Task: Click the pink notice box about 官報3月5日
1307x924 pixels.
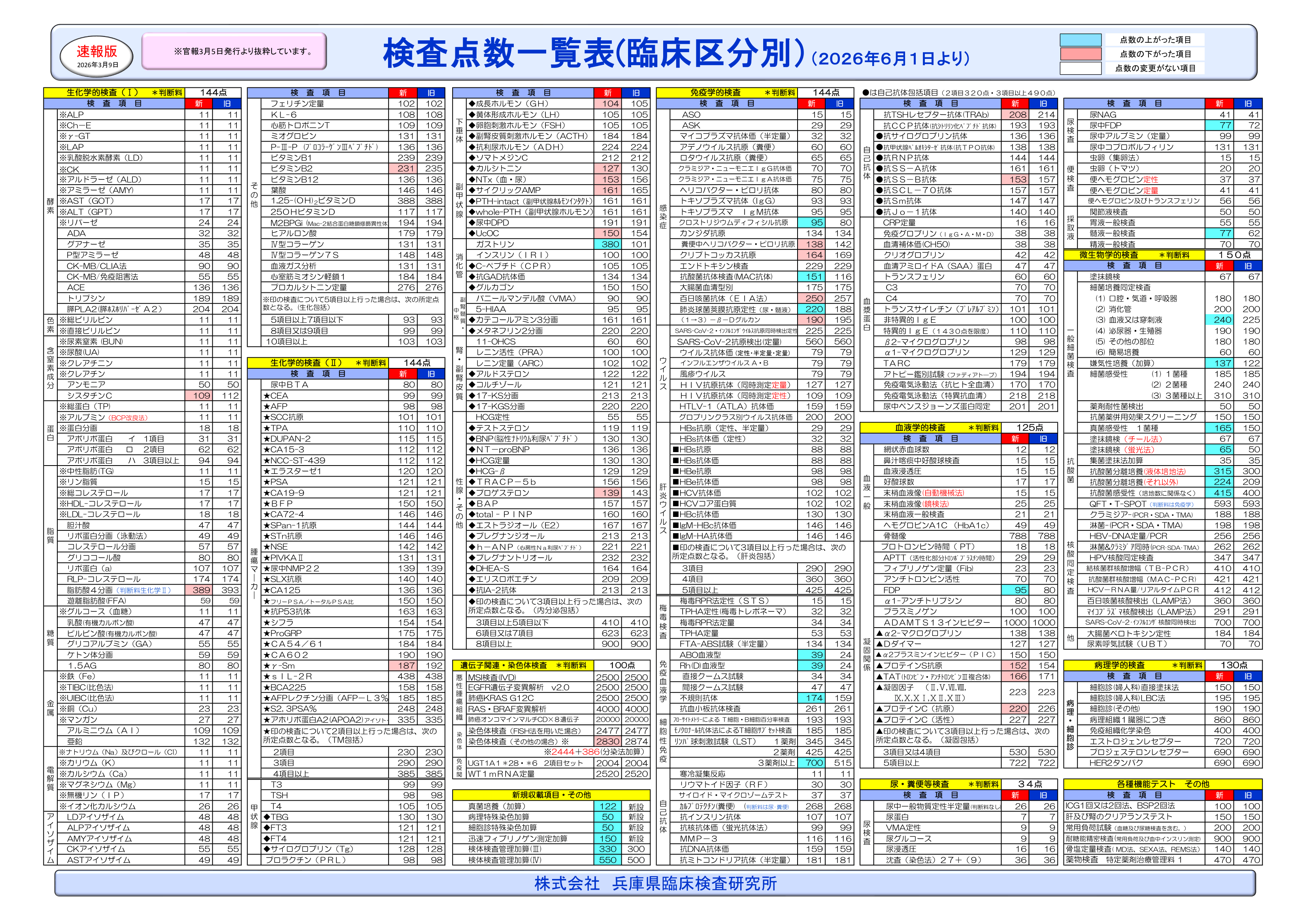Action: coord(234,51)
